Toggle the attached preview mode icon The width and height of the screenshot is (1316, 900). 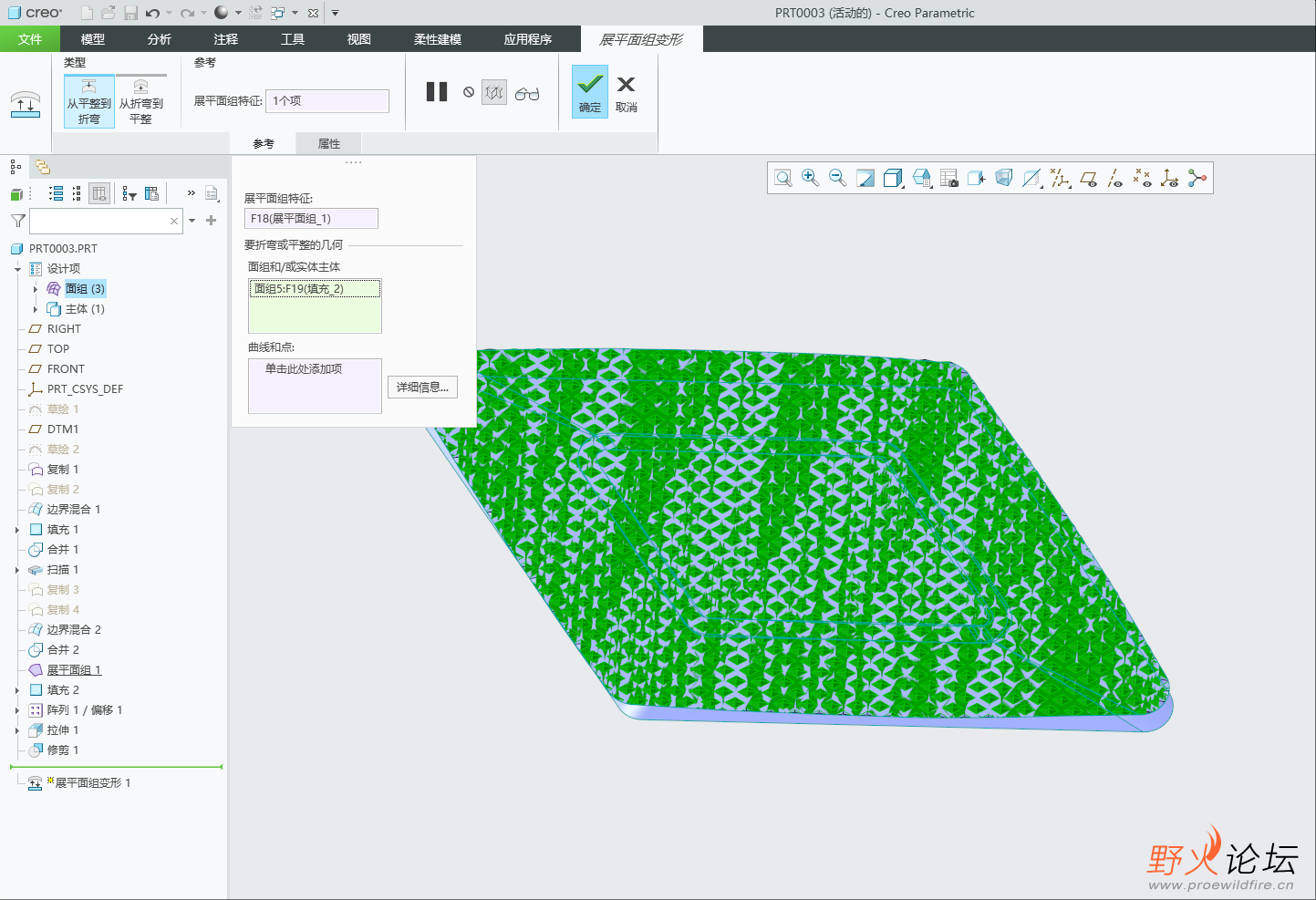pyautogui.click(x=494, y=92)
